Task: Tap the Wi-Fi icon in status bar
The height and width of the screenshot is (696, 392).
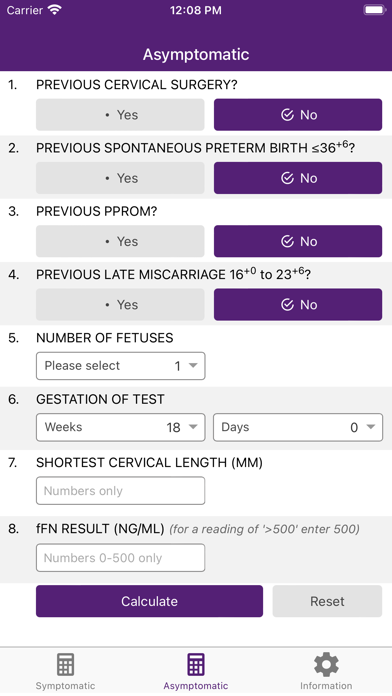Action: [55, 10]
